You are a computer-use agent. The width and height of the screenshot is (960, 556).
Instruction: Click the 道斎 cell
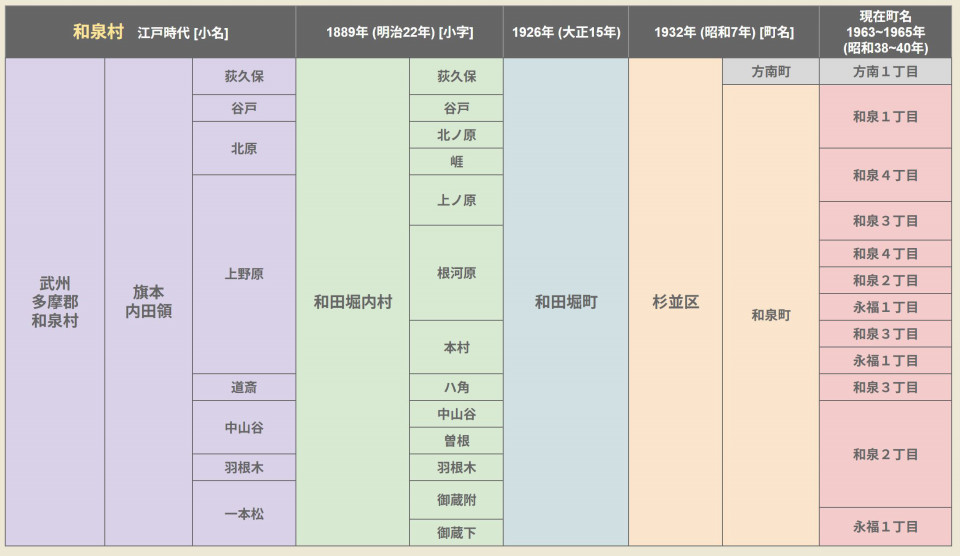pyautogui.click(x=244, y=387)
